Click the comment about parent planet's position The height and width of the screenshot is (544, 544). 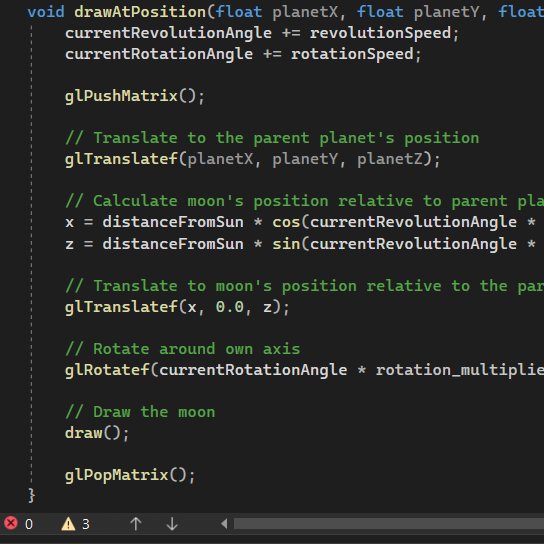click(x=272, y=138)
